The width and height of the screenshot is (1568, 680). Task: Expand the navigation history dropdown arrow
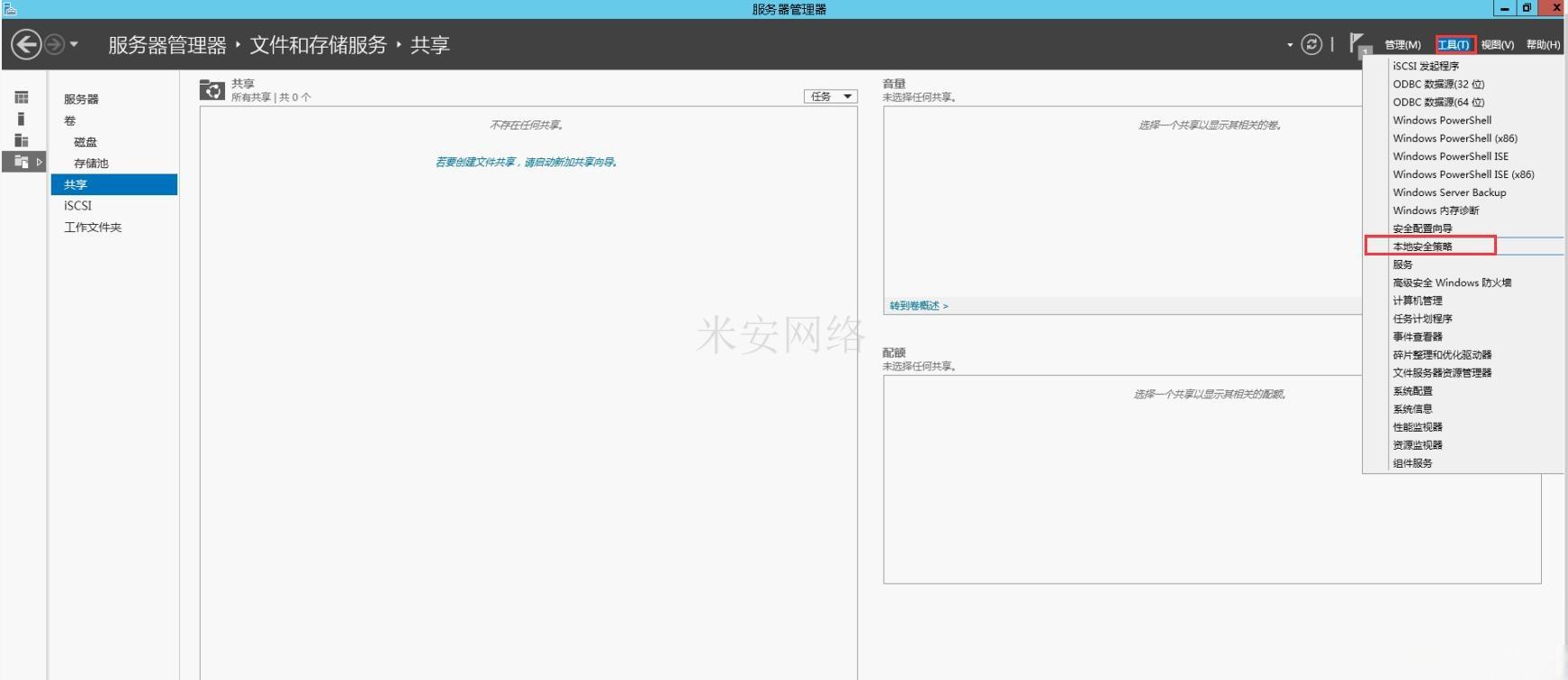(x=74, y=44)
